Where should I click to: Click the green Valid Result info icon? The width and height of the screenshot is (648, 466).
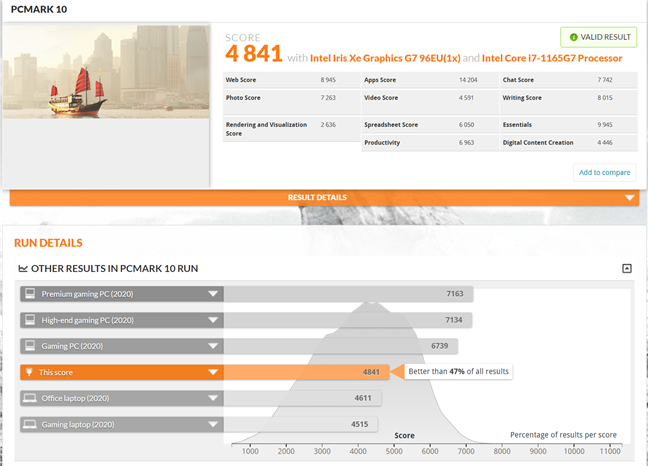[573, 37]
